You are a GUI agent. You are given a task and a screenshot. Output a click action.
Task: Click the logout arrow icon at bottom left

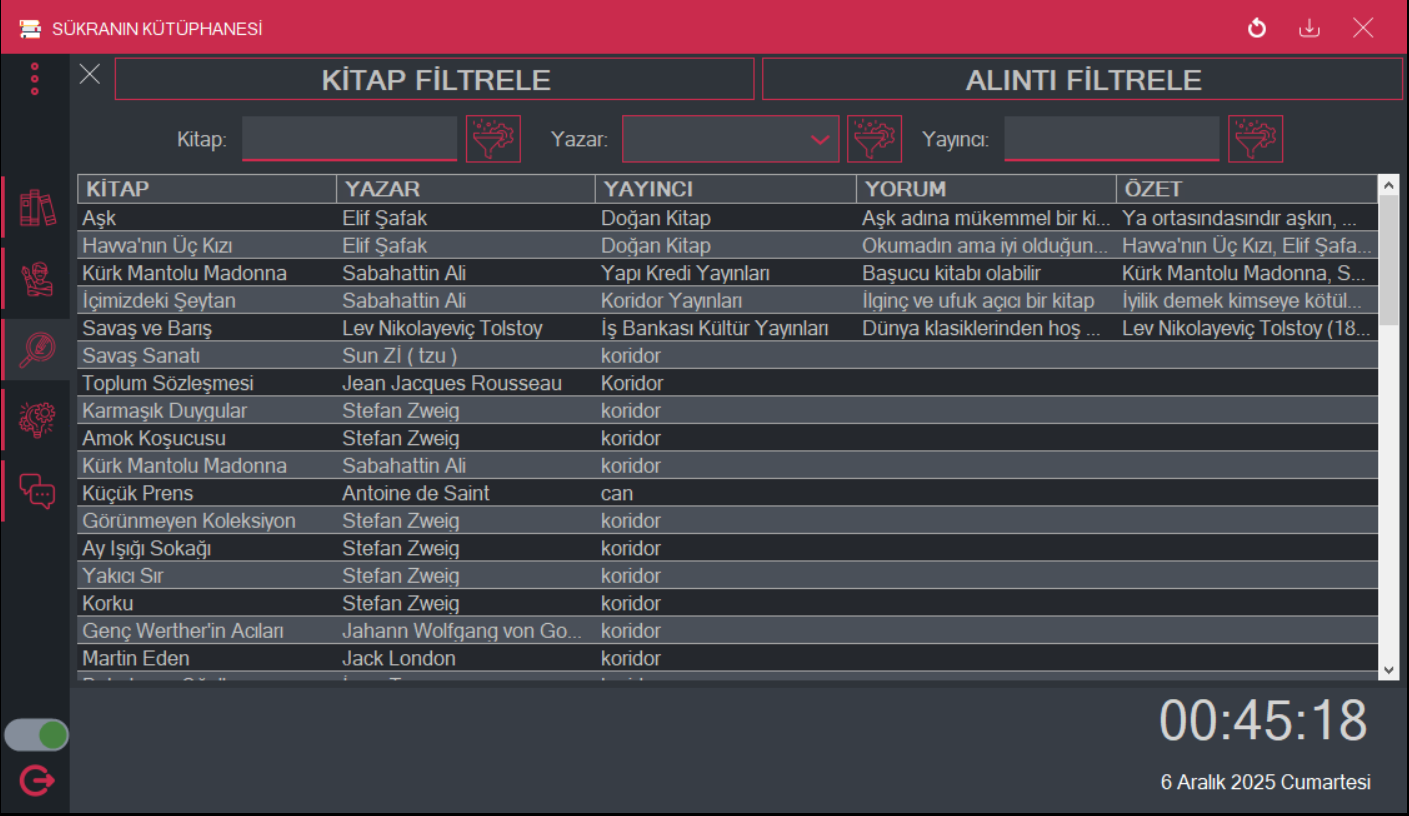click(36, 781)
